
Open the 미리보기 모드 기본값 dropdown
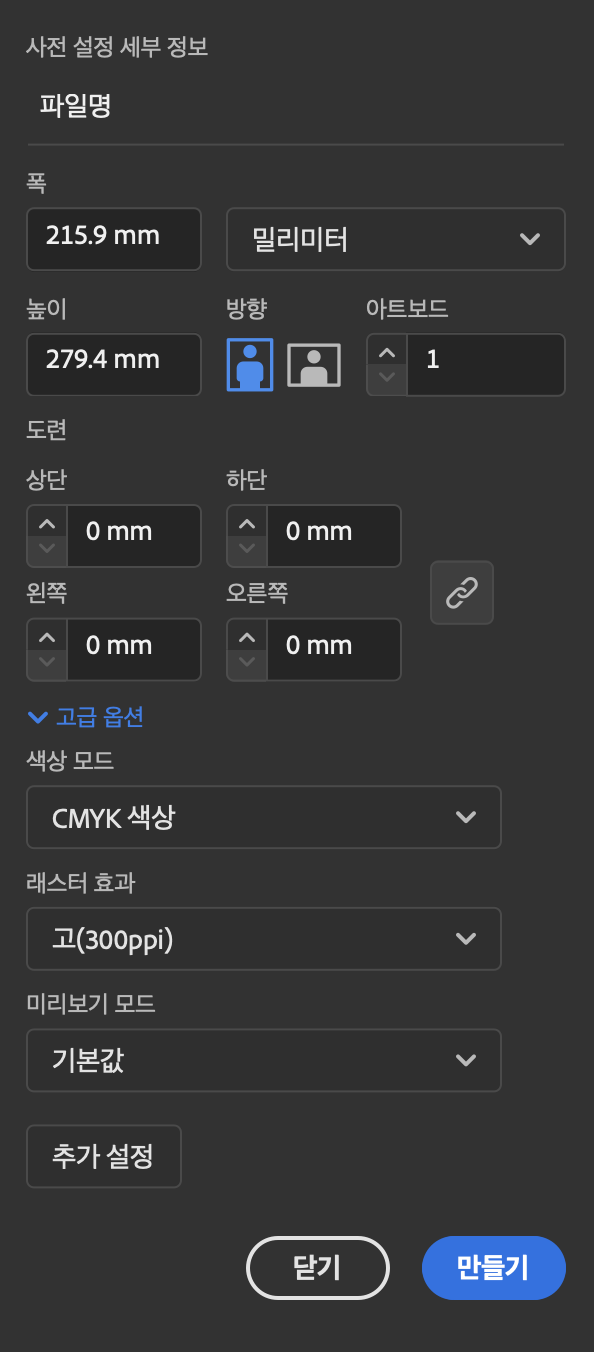point(264,1060)
